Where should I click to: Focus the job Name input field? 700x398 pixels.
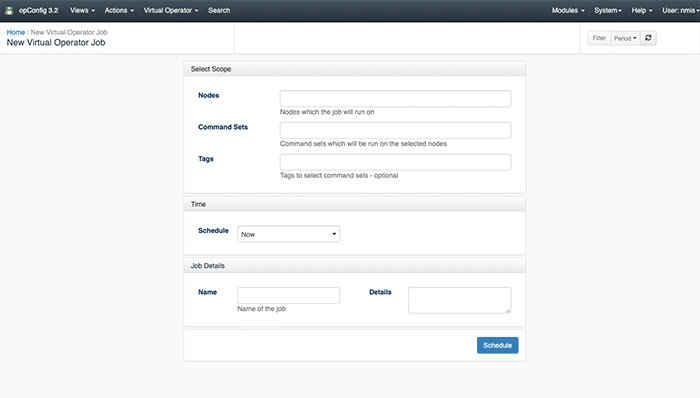[x=288, y=295]
